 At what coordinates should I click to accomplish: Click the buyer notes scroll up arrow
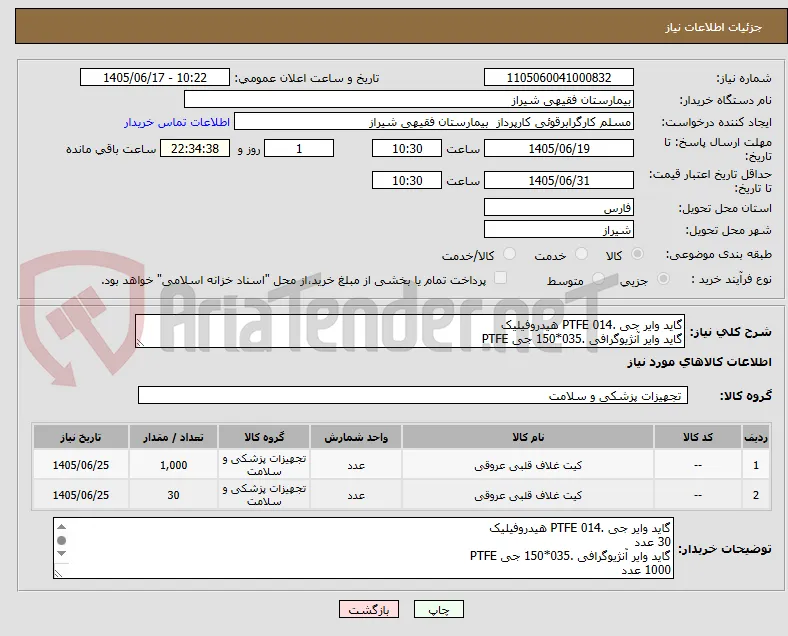coord(61,527)
